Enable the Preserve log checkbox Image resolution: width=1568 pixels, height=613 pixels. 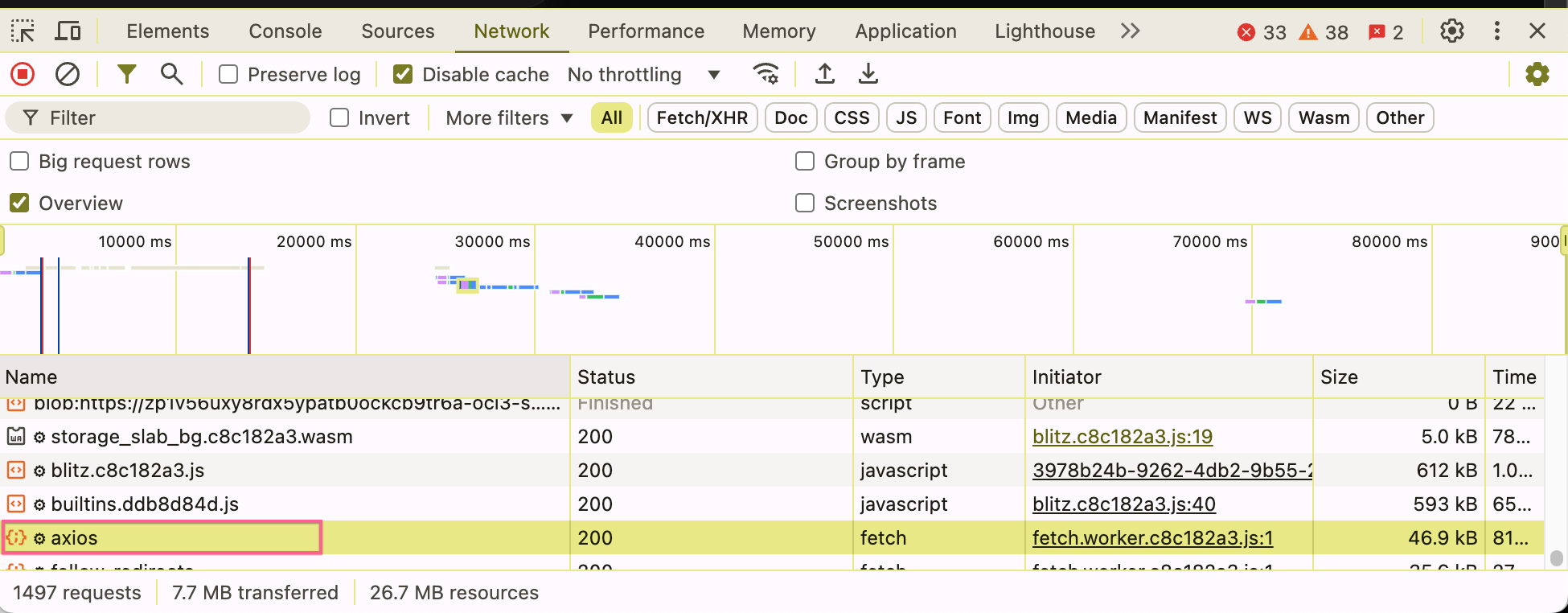[229, 75]
